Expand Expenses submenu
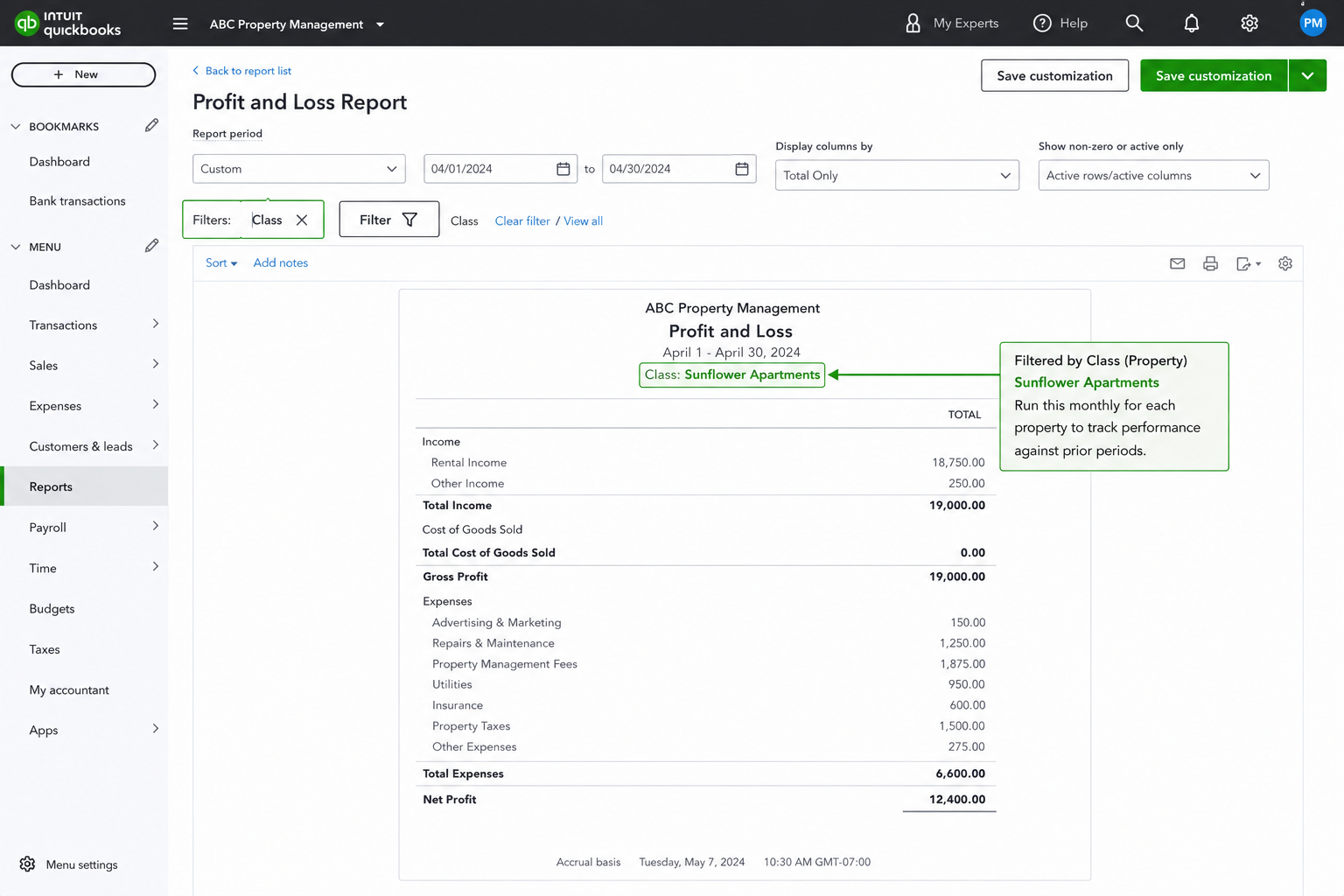Viewport: 1344px width, 896px height. coord(156,404)
